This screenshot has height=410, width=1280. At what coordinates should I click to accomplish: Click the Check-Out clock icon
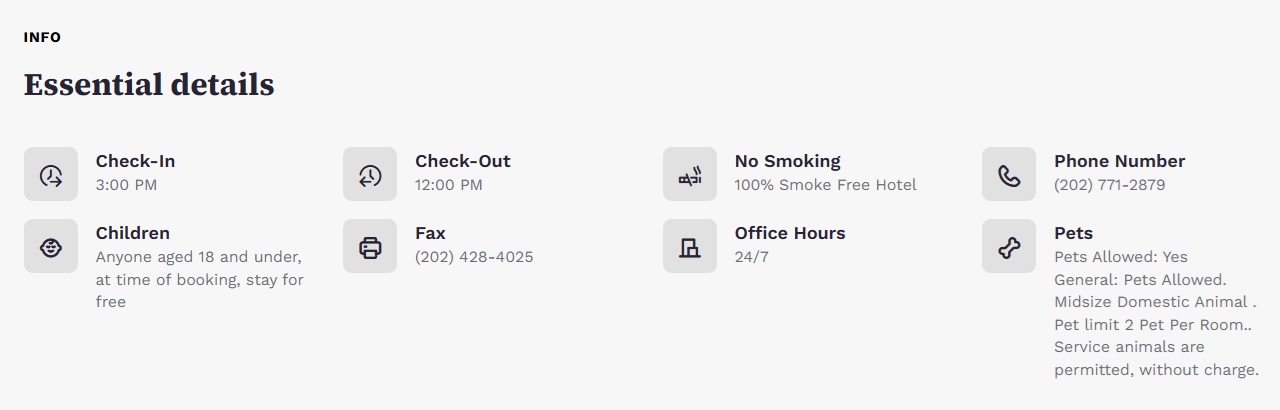click(370, 175)
